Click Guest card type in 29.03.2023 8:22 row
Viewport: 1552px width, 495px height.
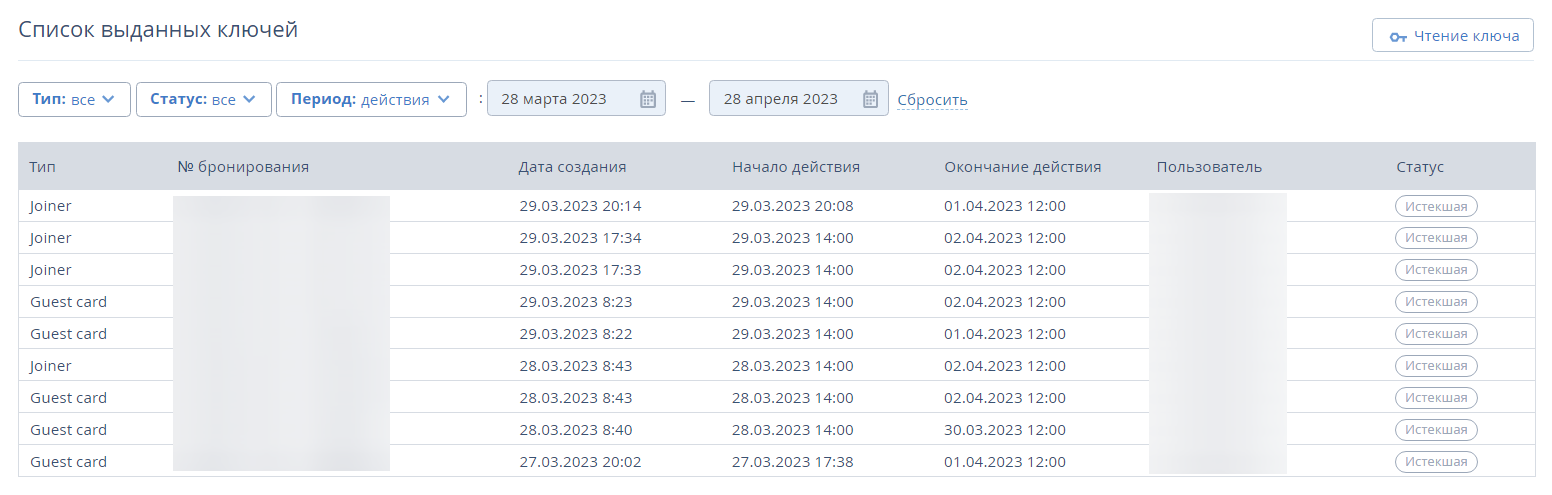pos(68,334)
